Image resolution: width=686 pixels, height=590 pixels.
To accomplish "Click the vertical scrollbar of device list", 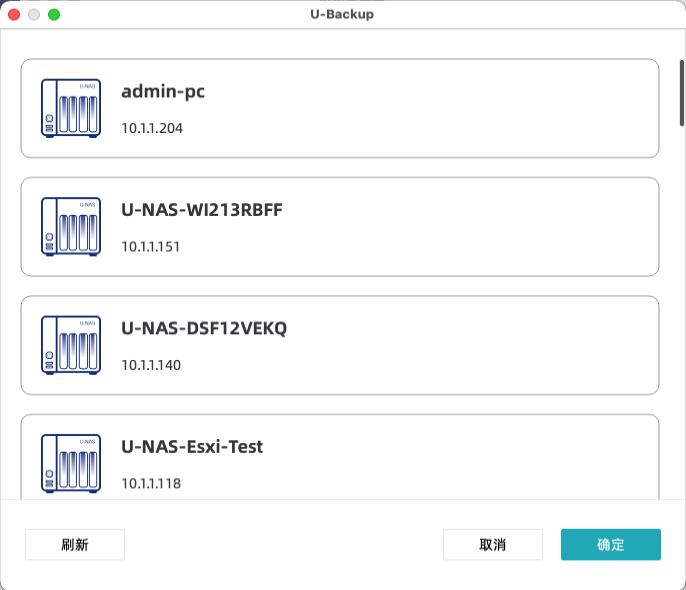I will 681,92.
